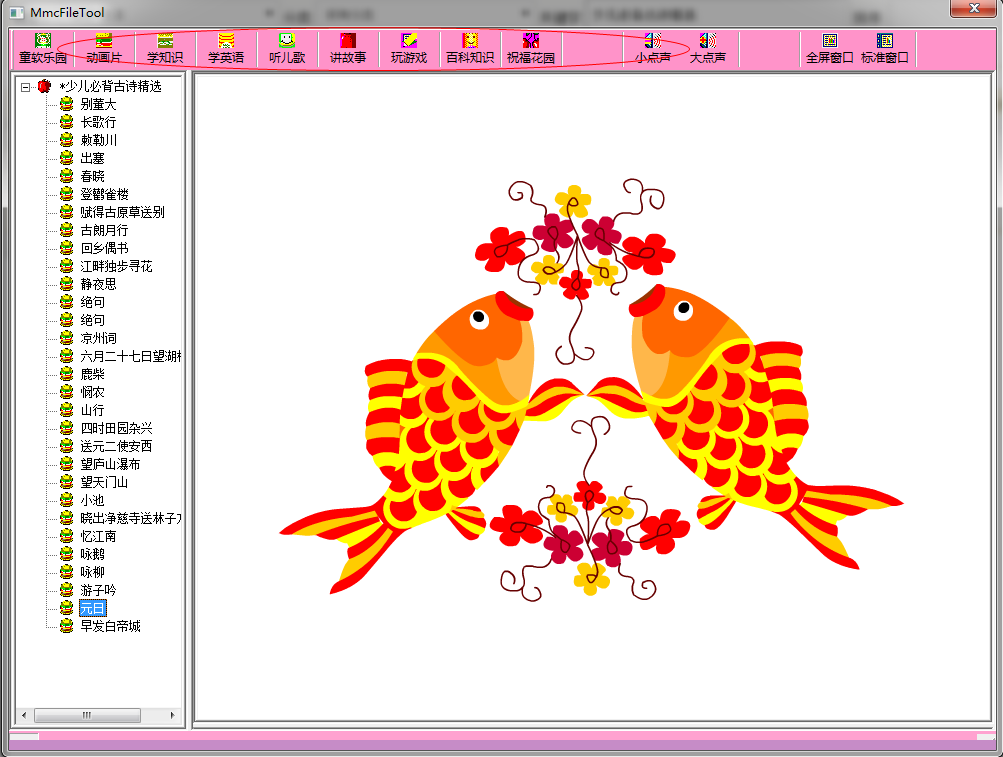
Task: Click the tree panel's right scroll arrow
Action: 173,715
